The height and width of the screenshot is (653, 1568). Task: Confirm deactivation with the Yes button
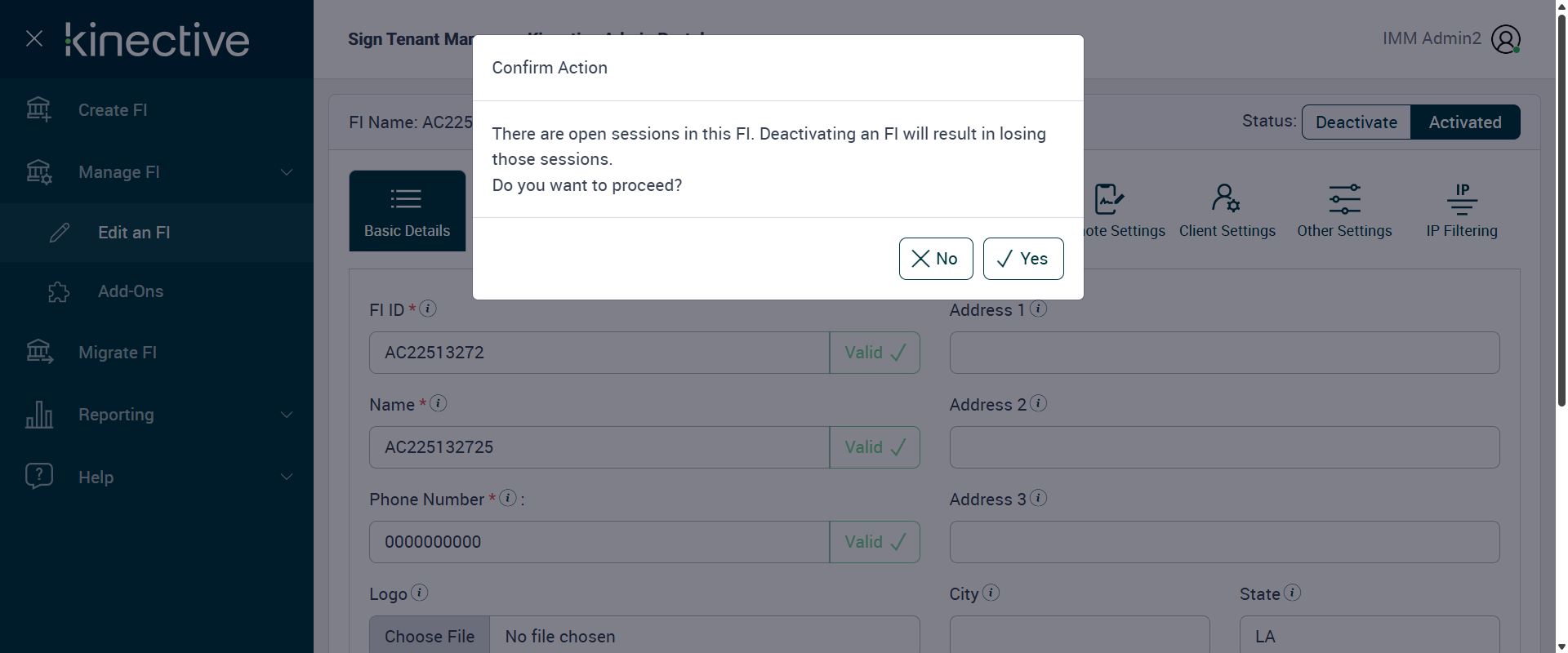[1022, 259]
